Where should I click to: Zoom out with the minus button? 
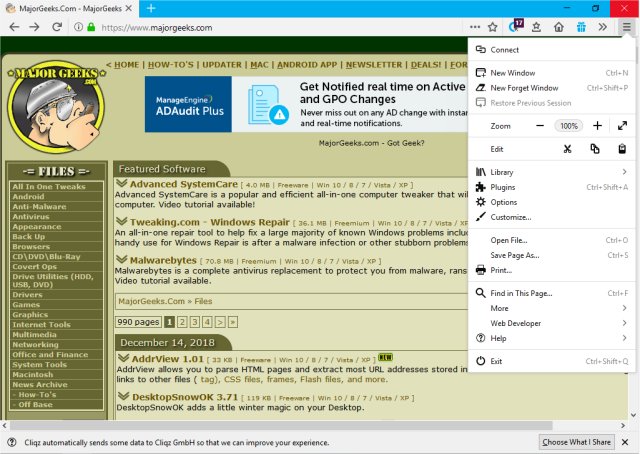pyautogui.click(x=540, y=126)
